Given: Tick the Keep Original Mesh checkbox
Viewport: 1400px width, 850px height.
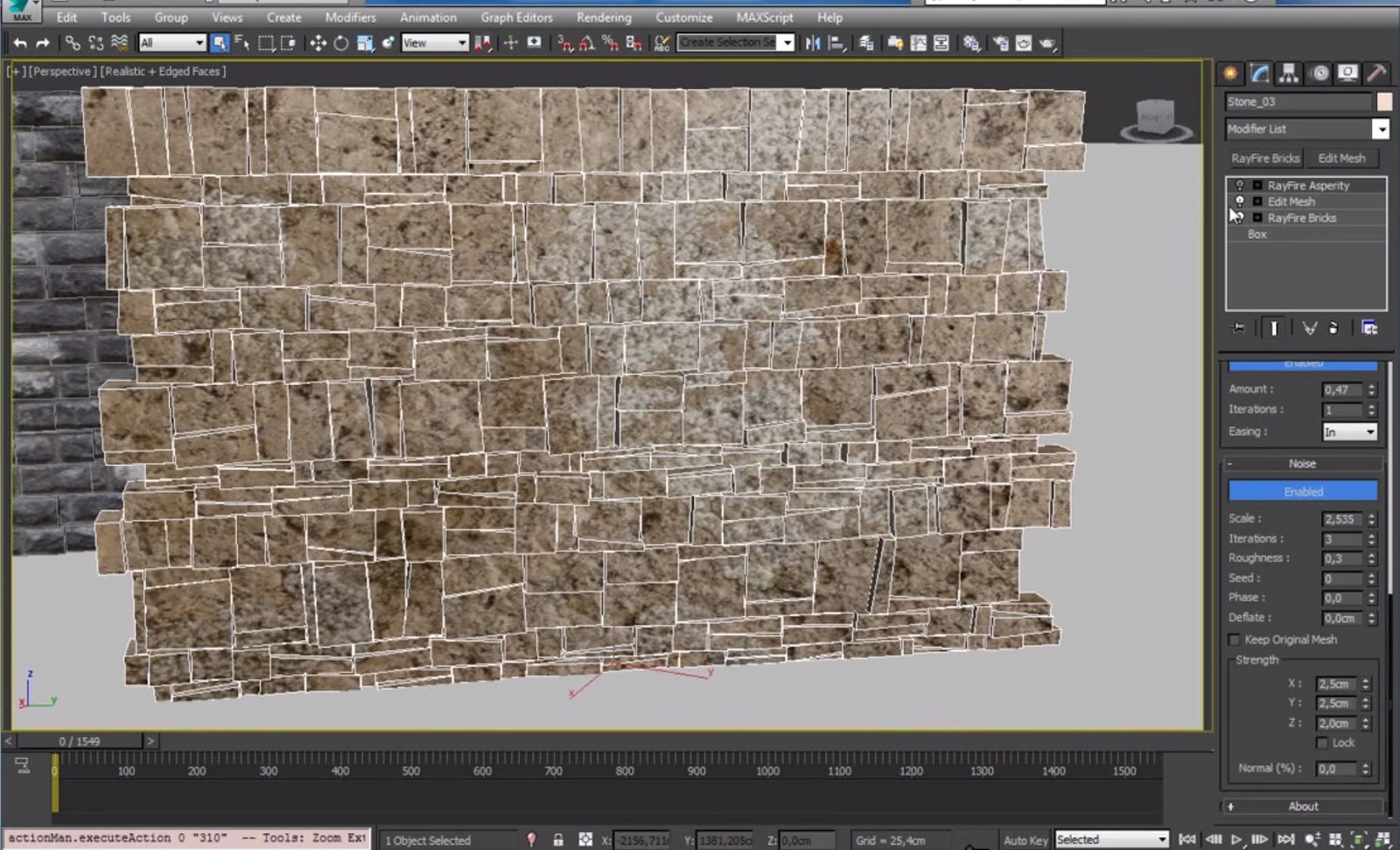Looking at the screenshot, I should tap(1235, 640).
